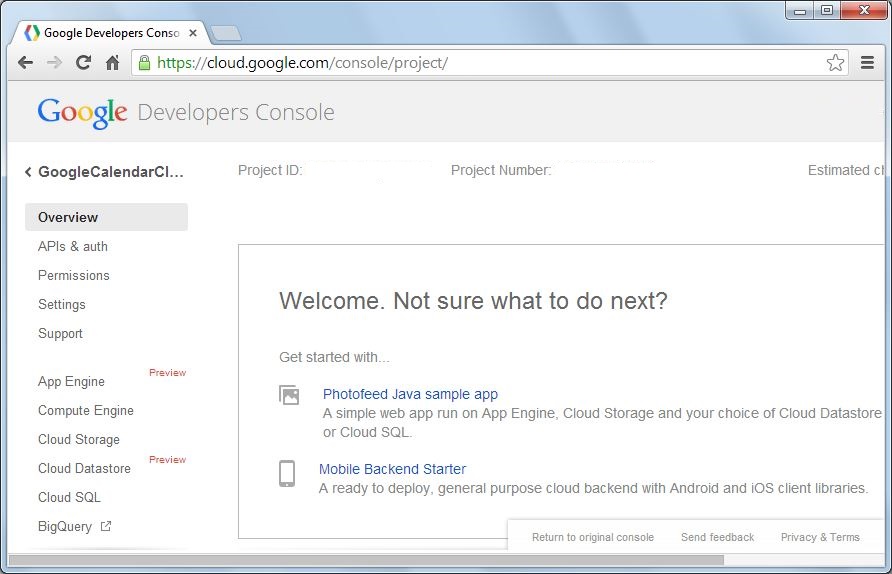Click the green padlock security icon
This screenshot has height=574, width=892.
144,63
